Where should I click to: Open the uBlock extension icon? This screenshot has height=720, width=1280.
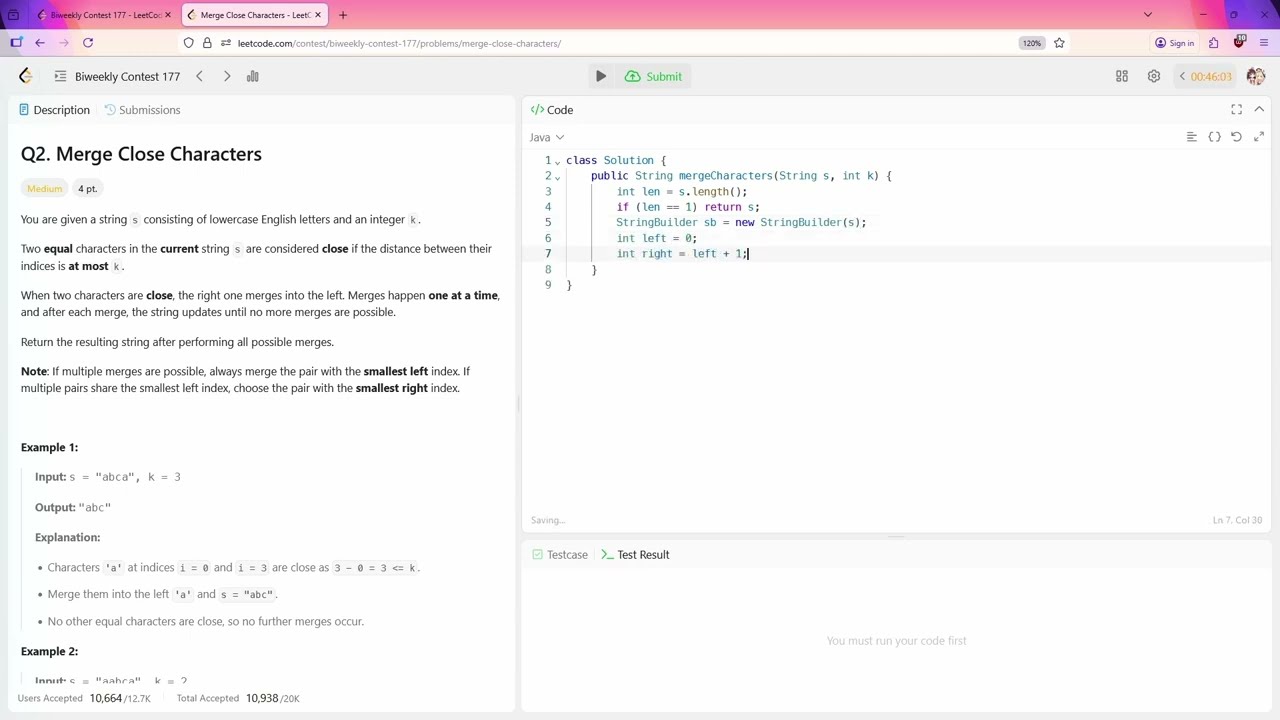(1239, 42)
